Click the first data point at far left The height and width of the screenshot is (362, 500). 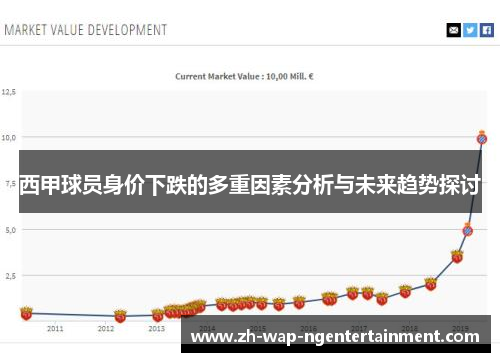26,313
